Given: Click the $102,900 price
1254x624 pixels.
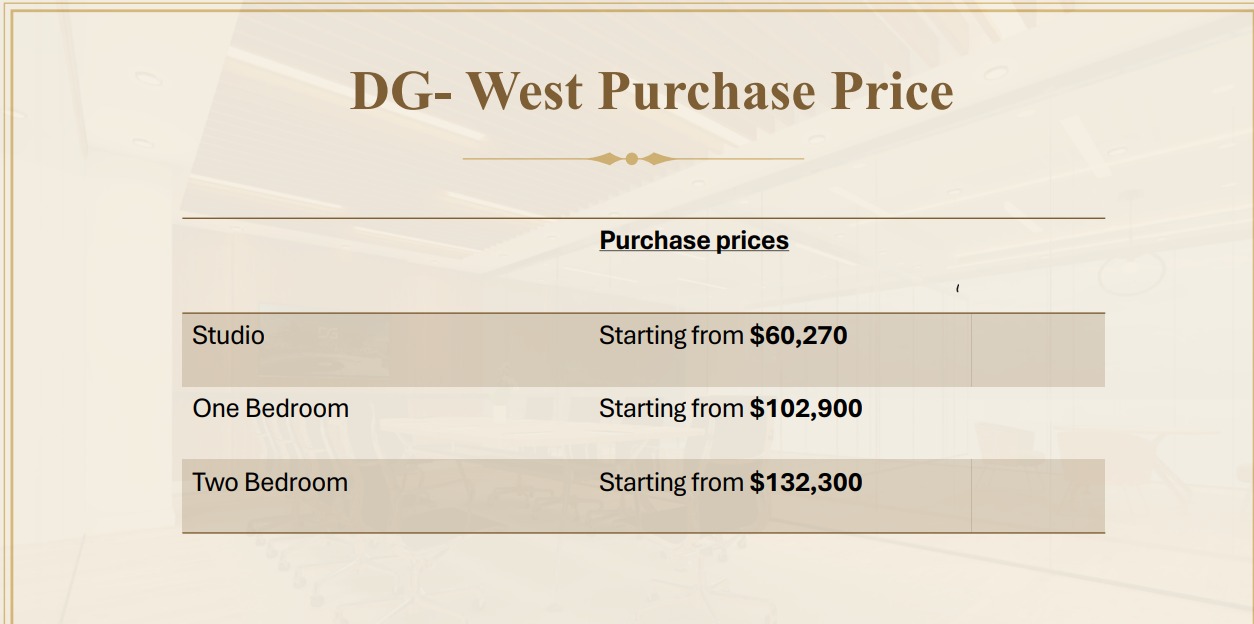Looking at the screenshot, I should 806,409.
